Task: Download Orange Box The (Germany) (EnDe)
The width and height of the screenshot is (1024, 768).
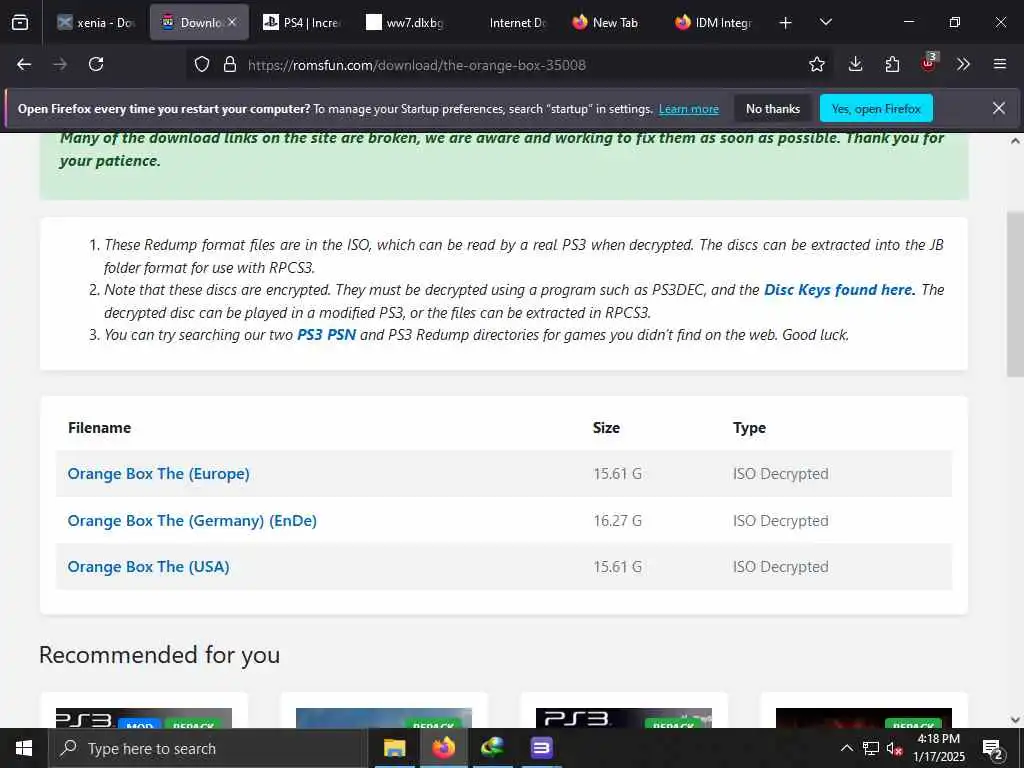Action: point(192,520)
